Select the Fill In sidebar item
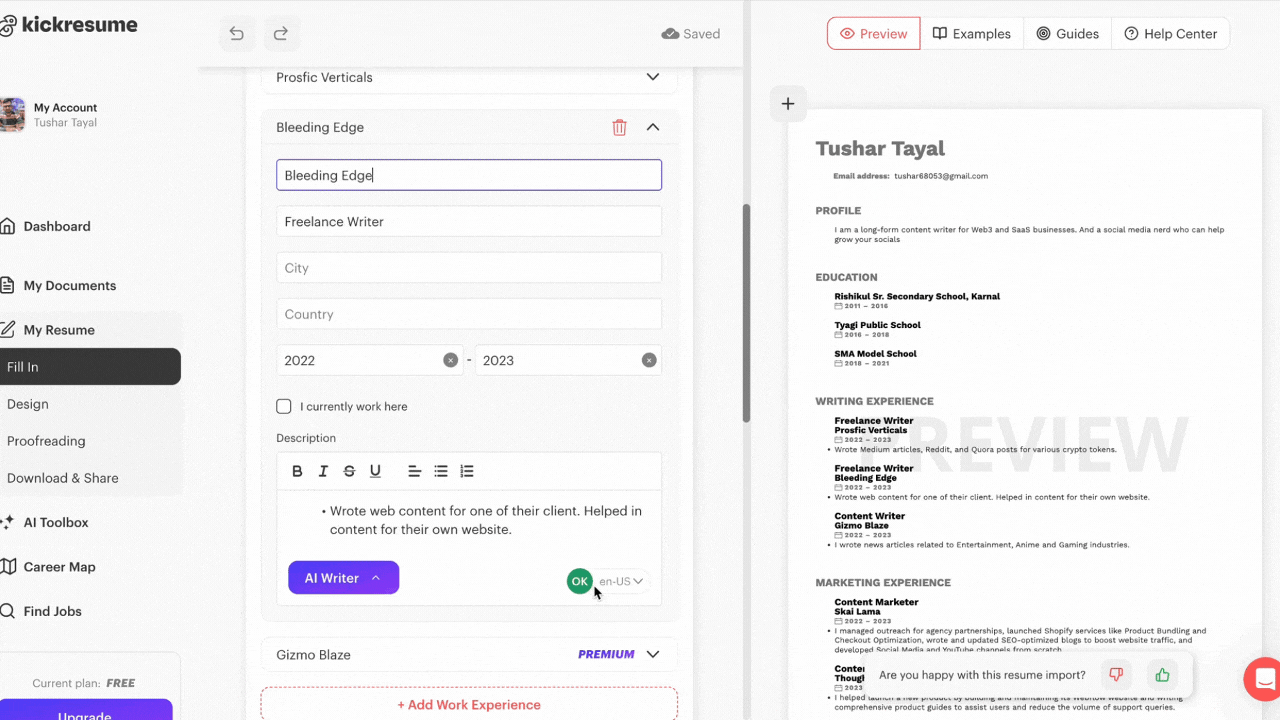Screen dimensions: 1280x720 pos(90,367)
